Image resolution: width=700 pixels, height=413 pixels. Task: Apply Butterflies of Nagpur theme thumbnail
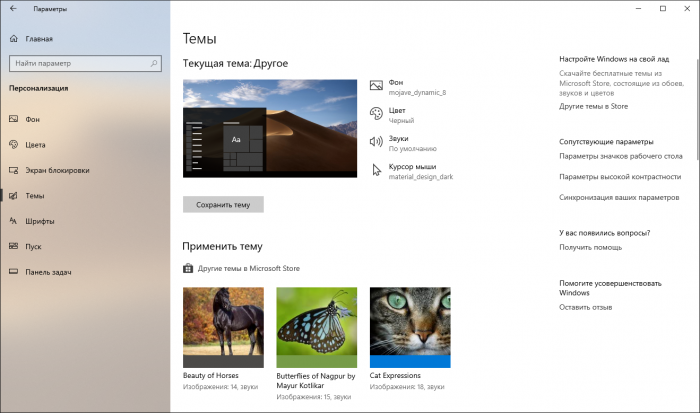[x=317, y=327]
